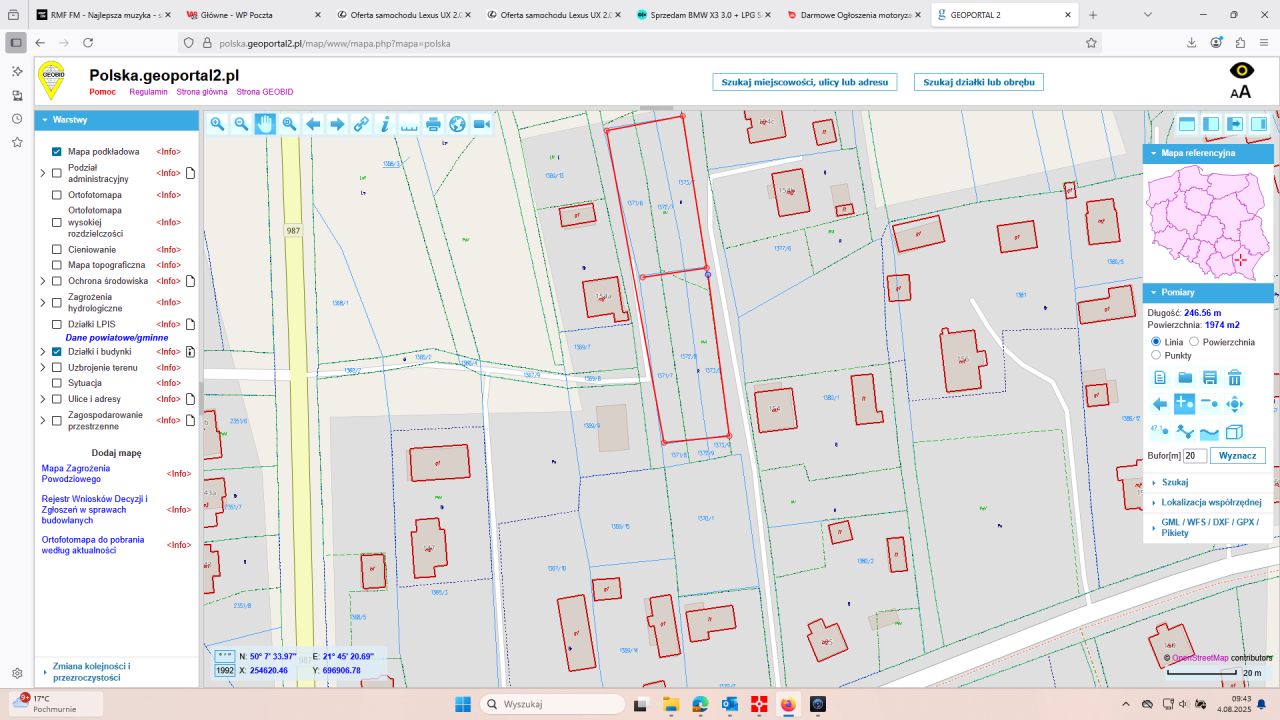Enable the Ortofotomapa layer checkbox

tap(57, 195)
